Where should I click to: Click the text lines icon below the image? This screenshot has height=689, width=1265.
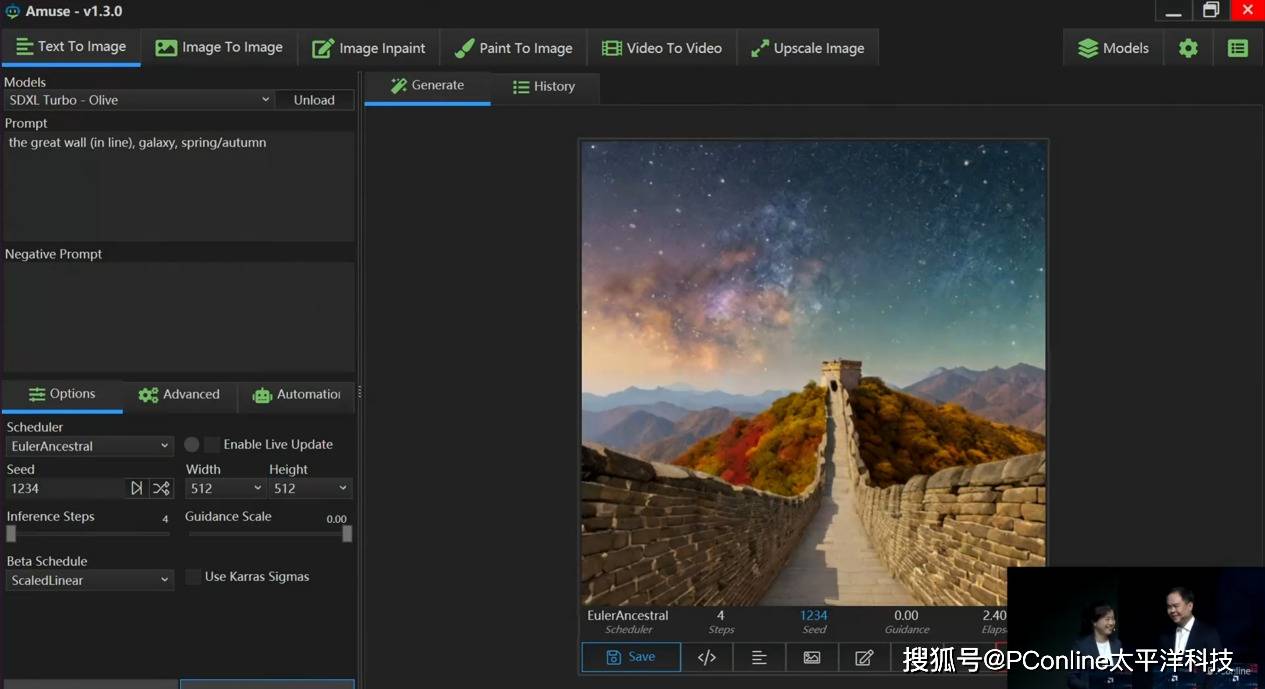tap(759, 657)
